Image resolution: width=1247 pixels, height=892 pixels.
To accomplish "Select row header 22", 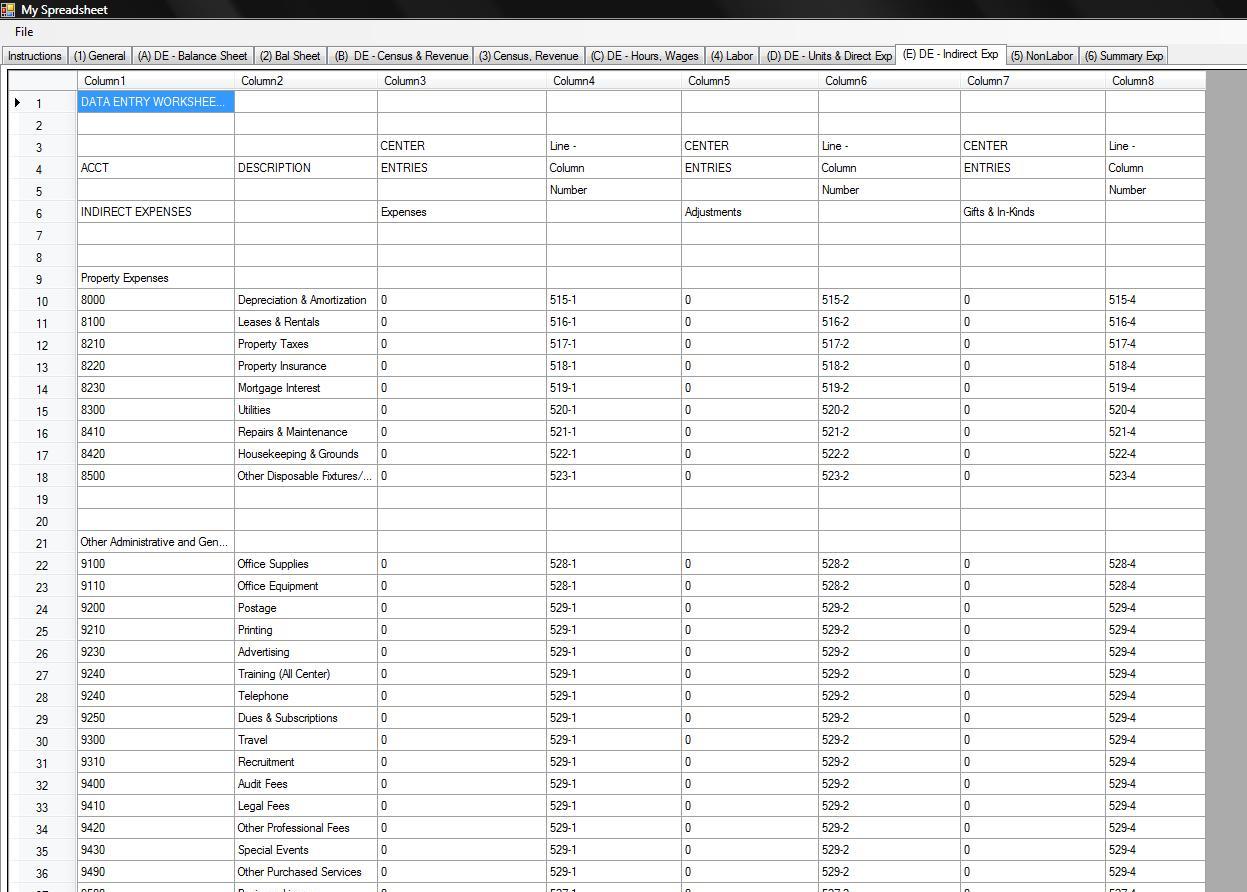I will tap(43, 564).
